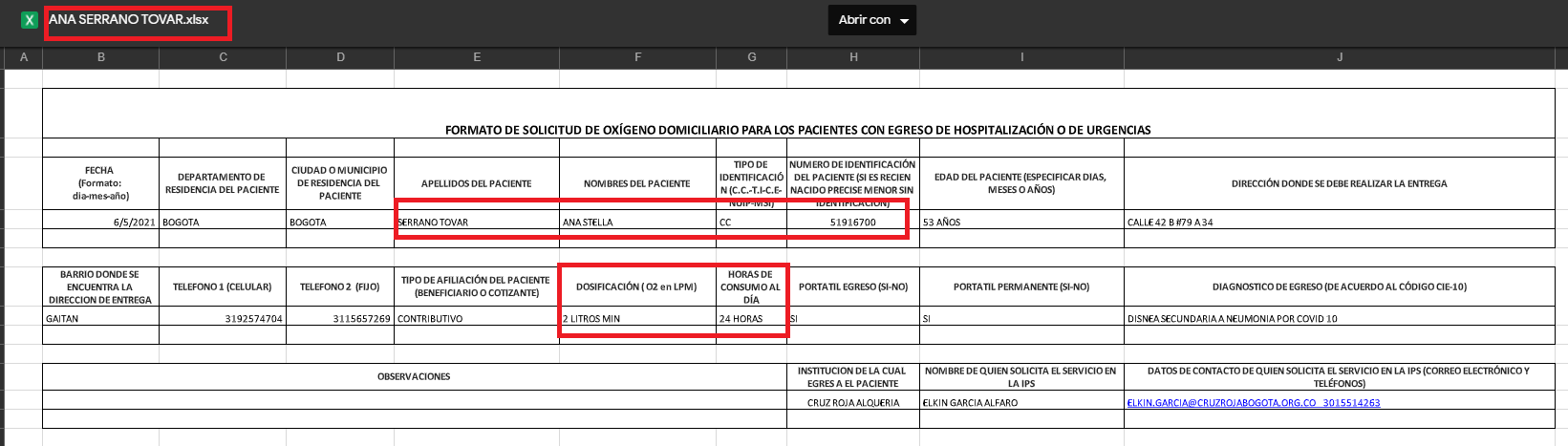Image resolution: width=1568 pixels, height=446 pixels.
Task: Click the INSTITUCION DE LA CUAL EGRESA header
Action: click(853, 377)
